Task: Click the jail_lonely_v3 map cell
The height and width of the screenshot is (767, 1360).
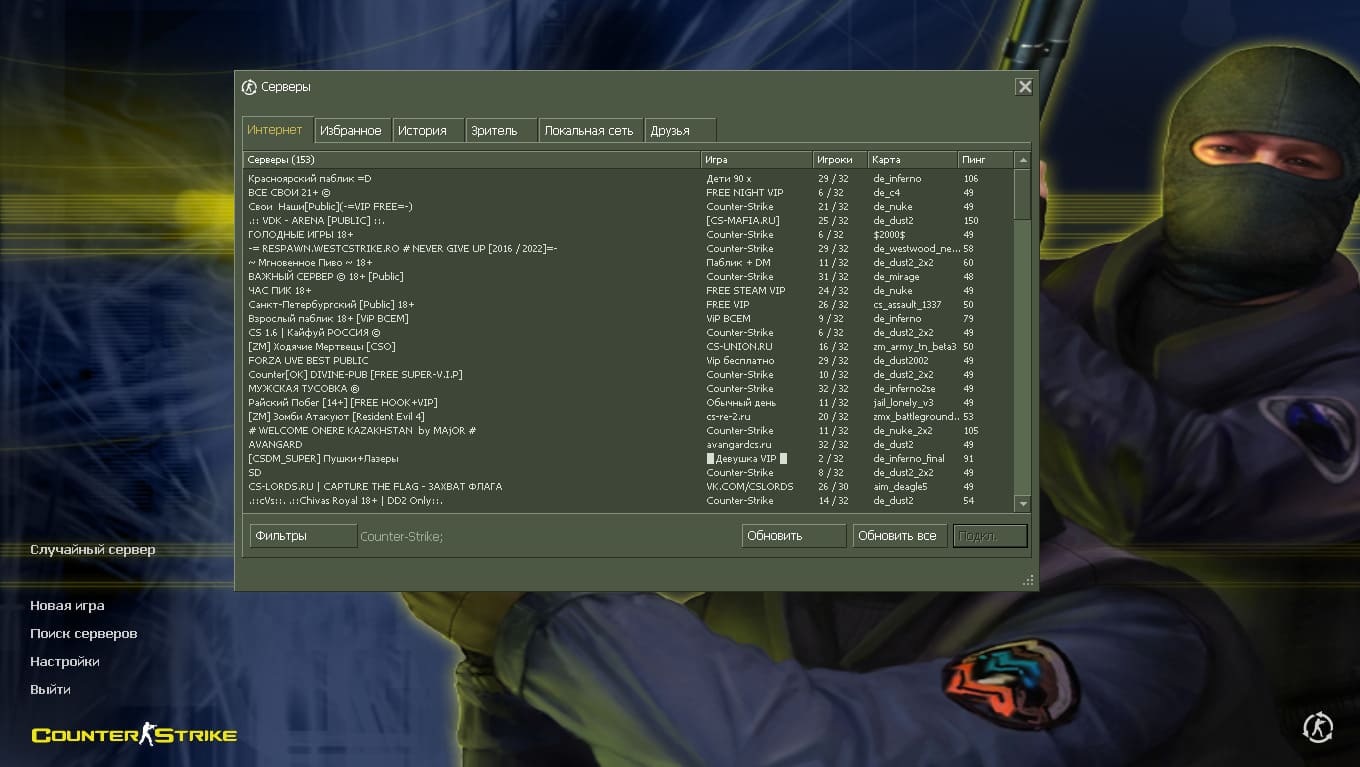Action: [902, 403]
